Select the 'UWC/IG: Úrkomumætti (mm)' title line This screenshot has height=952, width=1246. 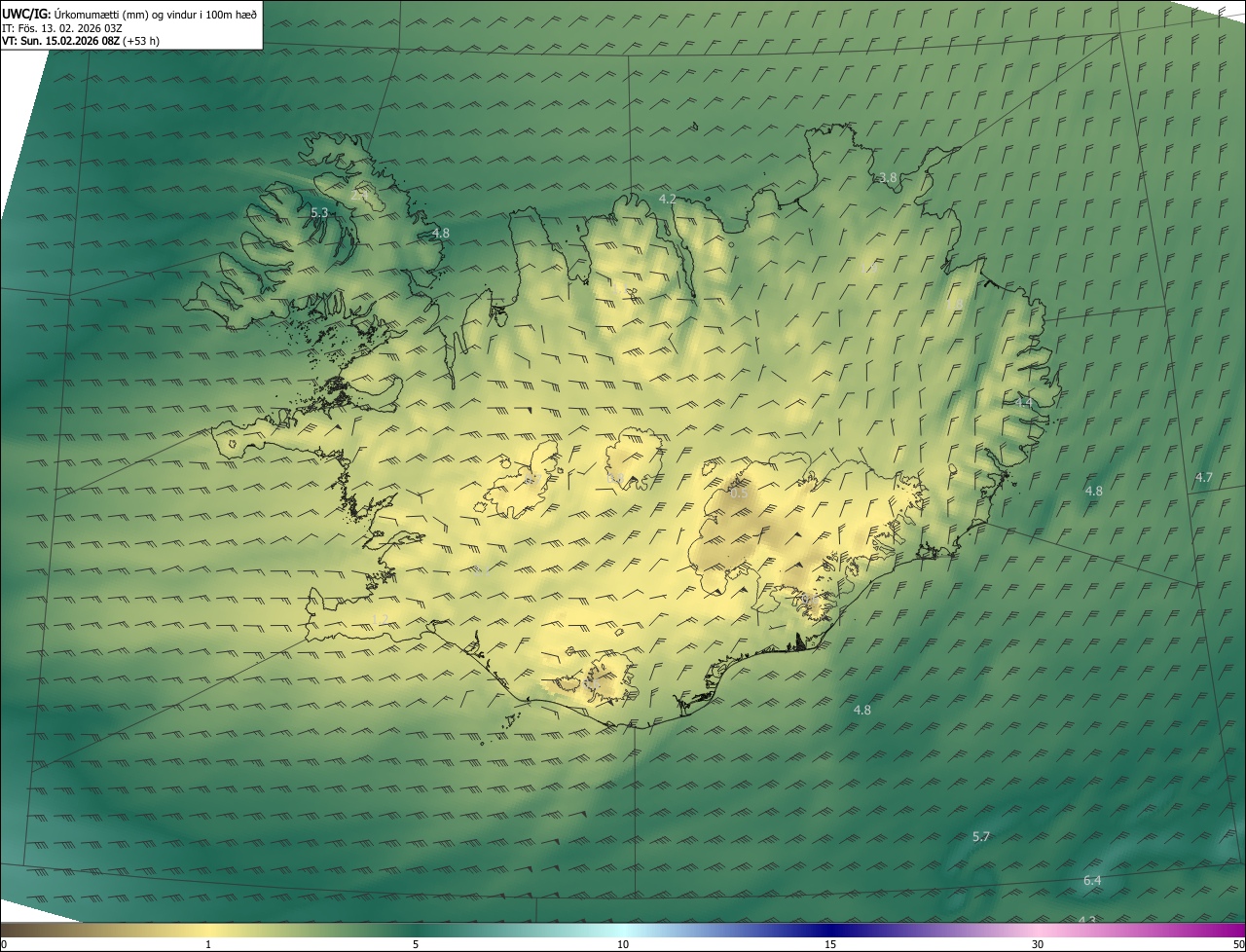pos(129,13)
